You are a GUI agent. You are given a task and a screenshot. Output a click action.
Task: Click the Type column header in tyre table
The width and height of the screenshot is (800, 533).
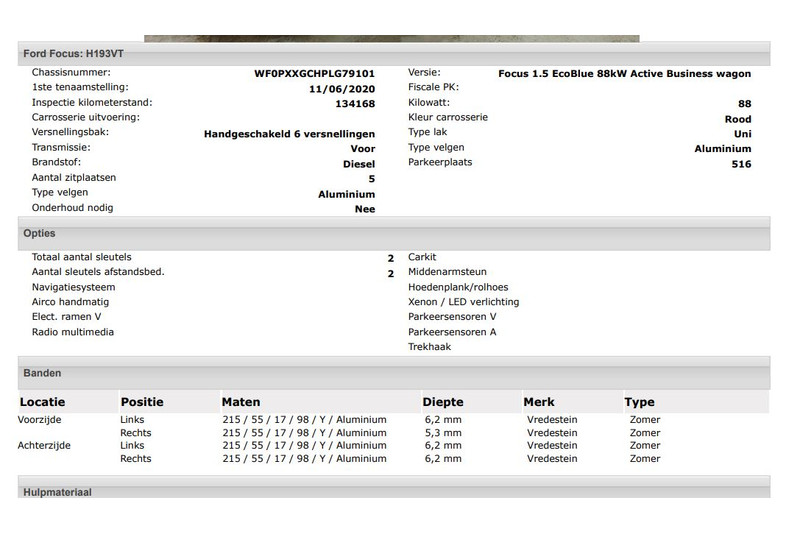tap(639, 402)
